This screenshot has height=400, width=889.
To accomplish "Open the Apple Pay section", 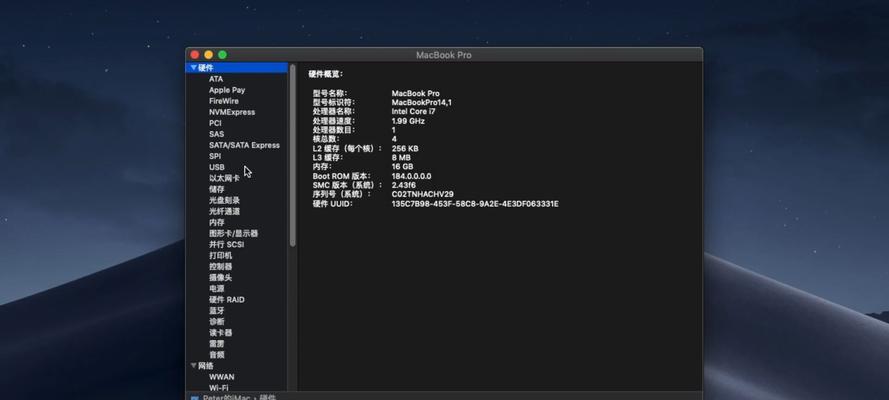I will coord(227,90).
